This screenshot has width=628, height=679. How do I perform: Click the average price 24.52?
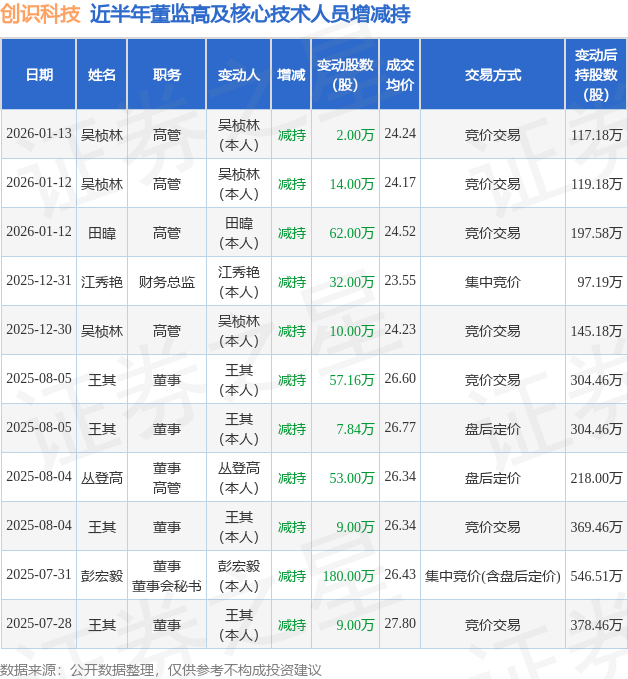(400, 231)
